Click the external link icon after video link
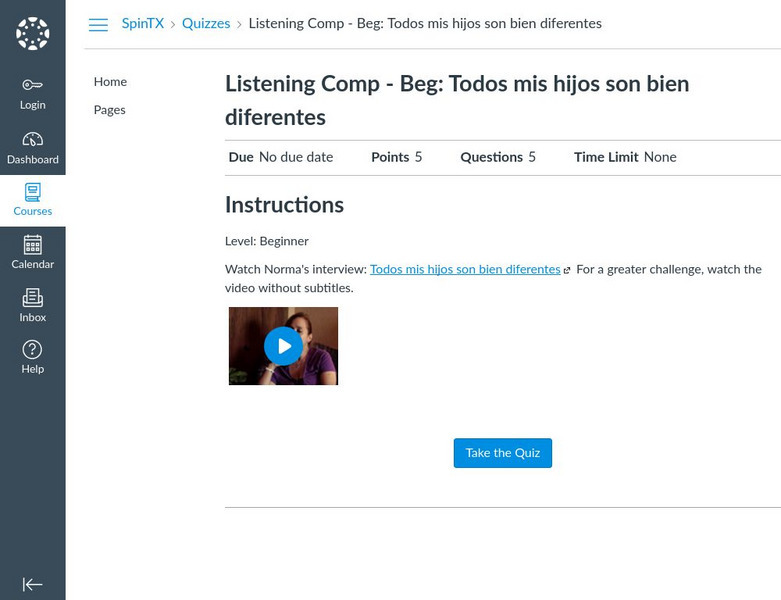 tap(567, 271)
